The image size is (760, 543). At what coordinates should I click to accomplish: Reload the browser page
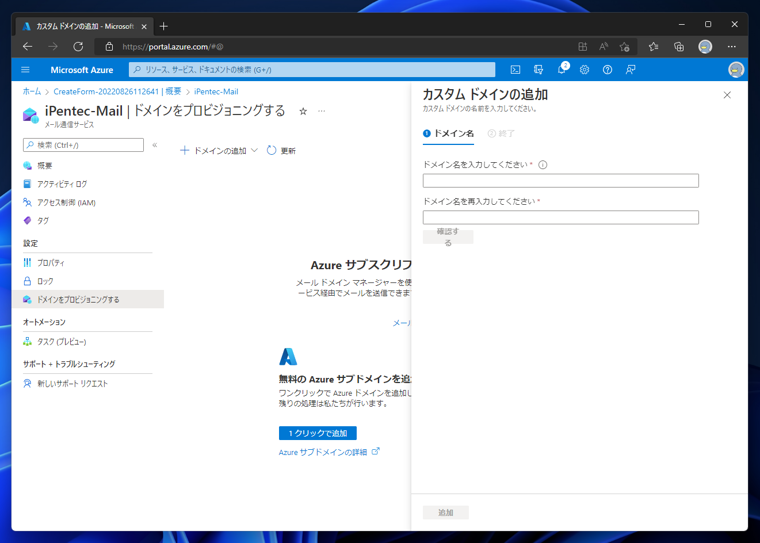click(x=78, y=47)
